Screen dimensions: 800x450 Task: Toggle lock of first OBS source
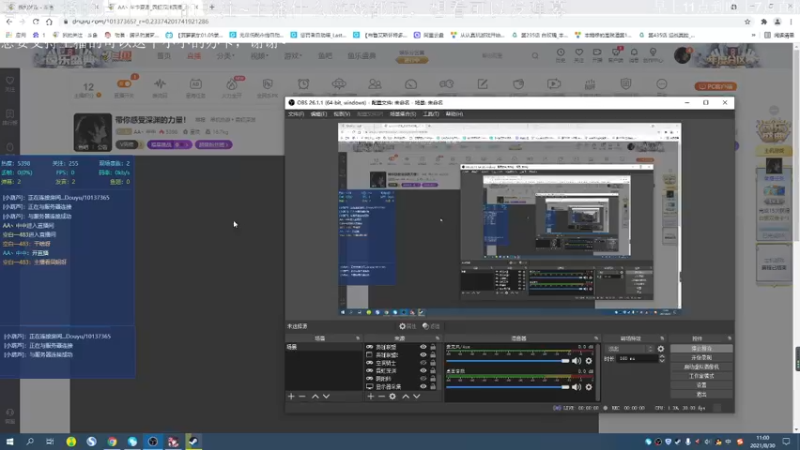[433, 347]
